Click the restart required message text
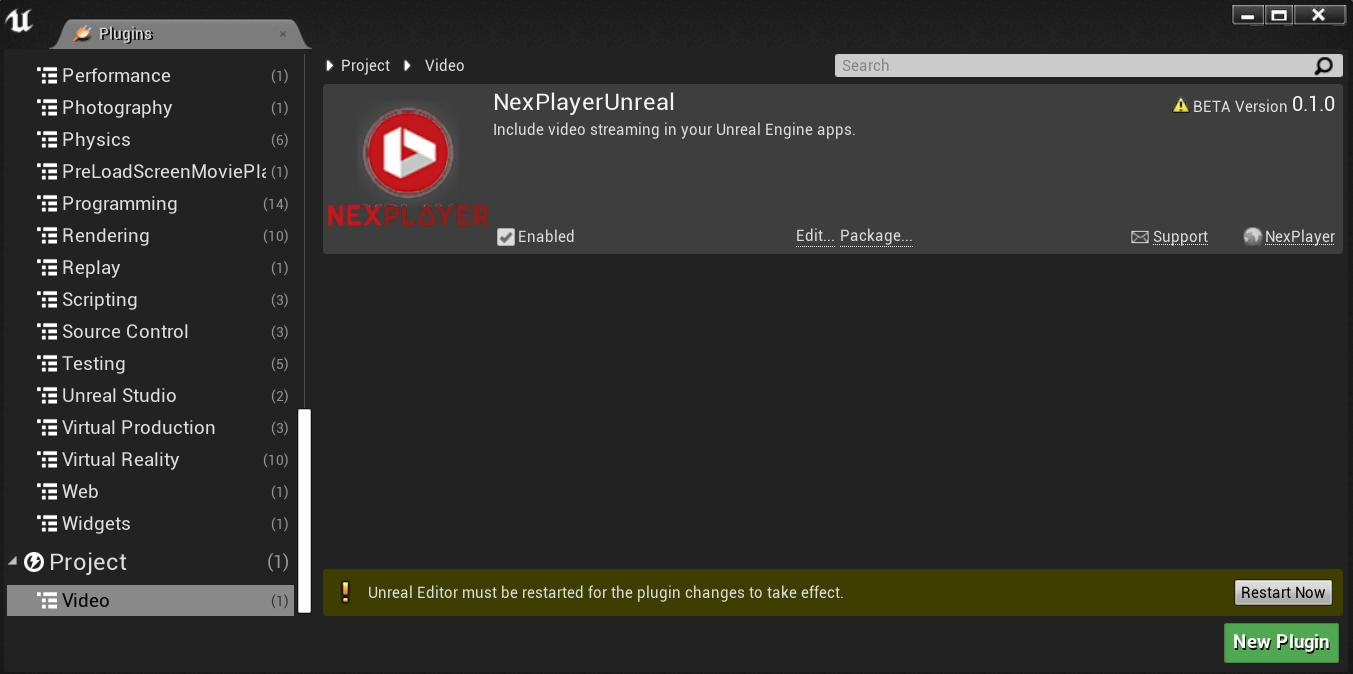Image resolution: width=1353 pixels, height=674 pixels. [x=606, y=593]
